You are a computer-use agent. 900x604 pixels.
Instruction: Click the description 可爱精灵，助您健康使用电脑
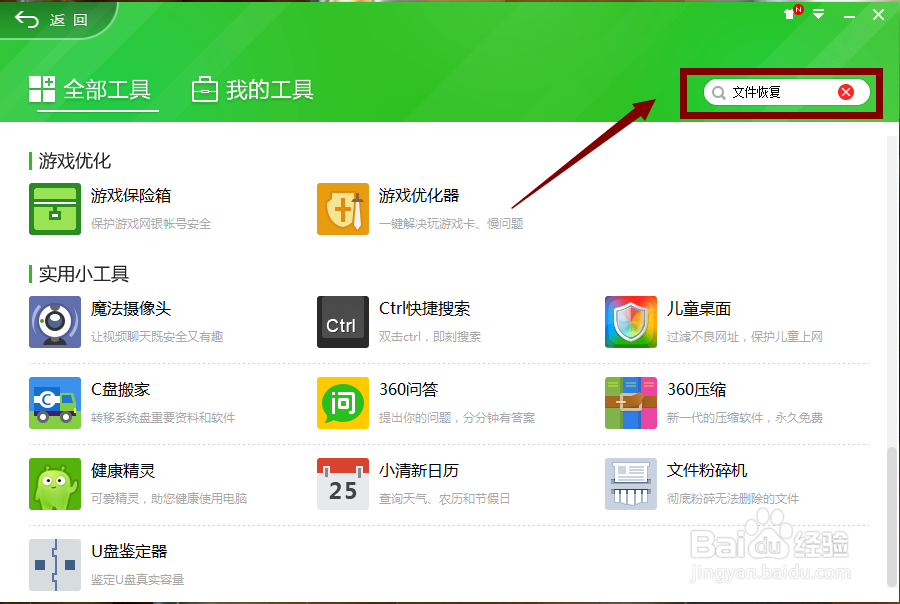[169, 499]
